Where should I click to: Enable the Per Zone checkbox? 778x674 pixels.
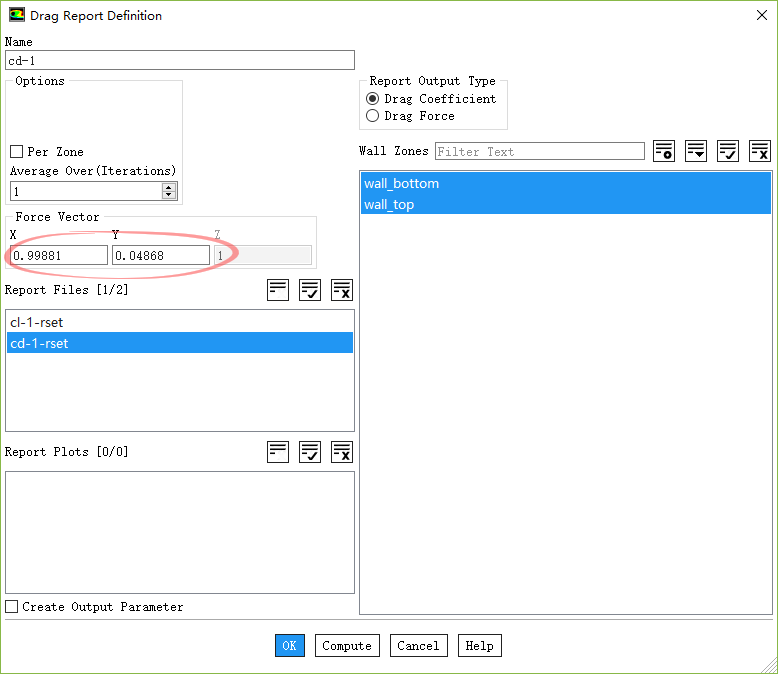click(x=16, y=152)
